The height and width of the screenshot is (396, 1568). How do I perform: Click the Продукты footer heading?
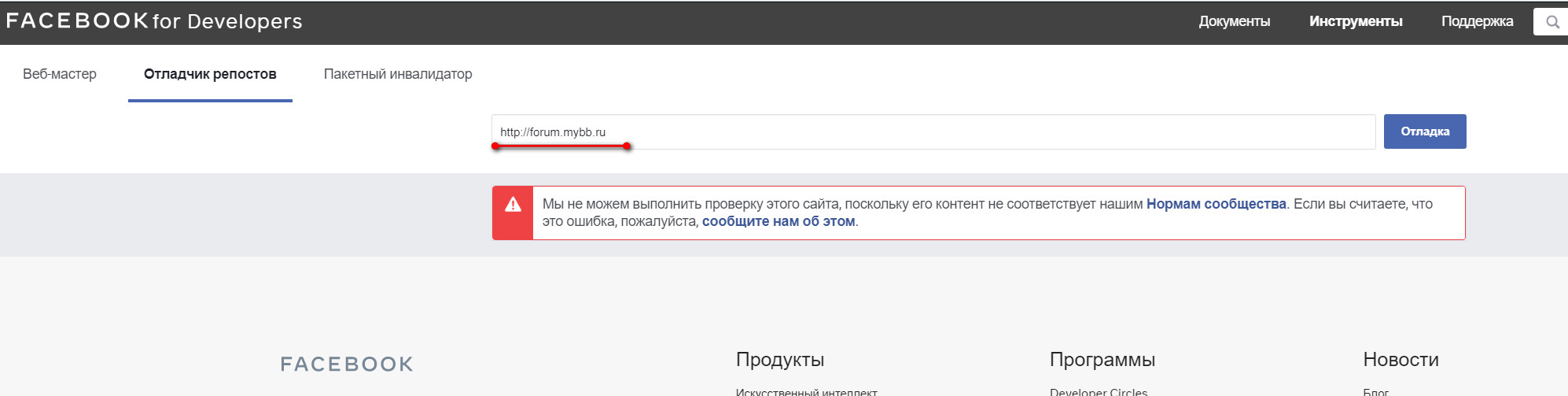coord(780,360)
